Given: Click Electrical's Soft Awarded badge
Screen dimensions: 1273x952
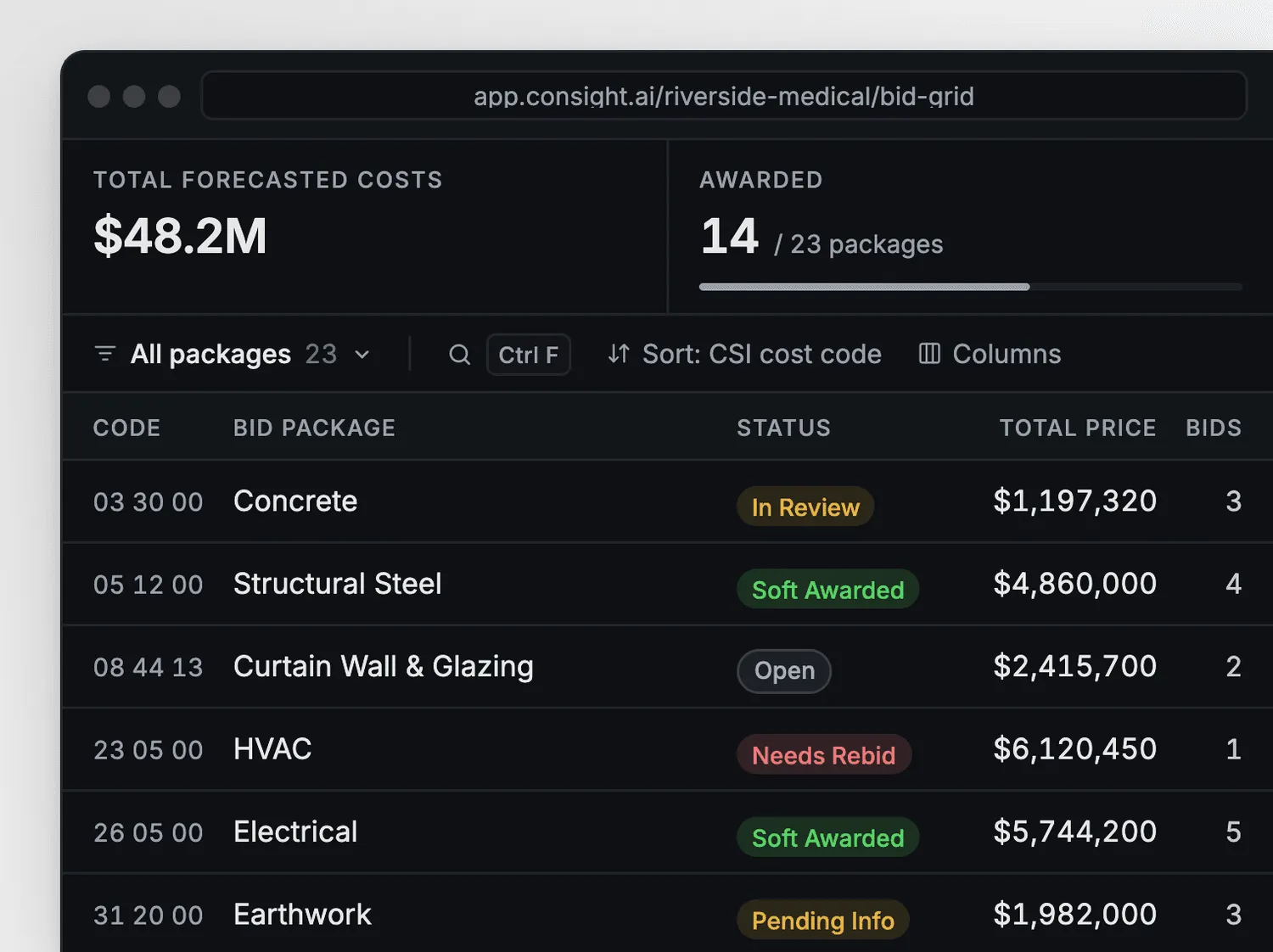Looking at the screenshot, I should tap(827, 837).
